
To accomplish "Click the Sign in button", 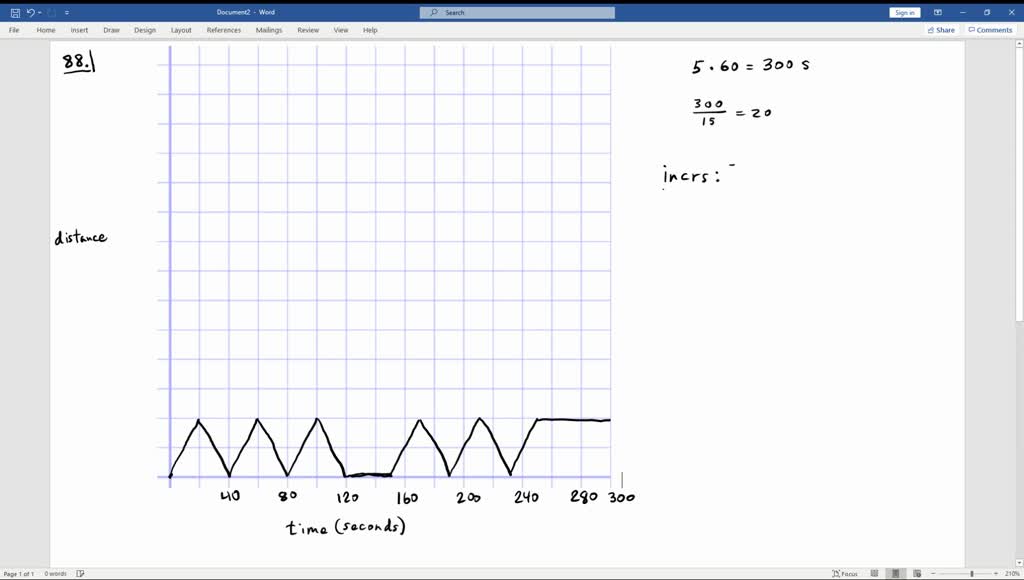I will pos(904,11).
